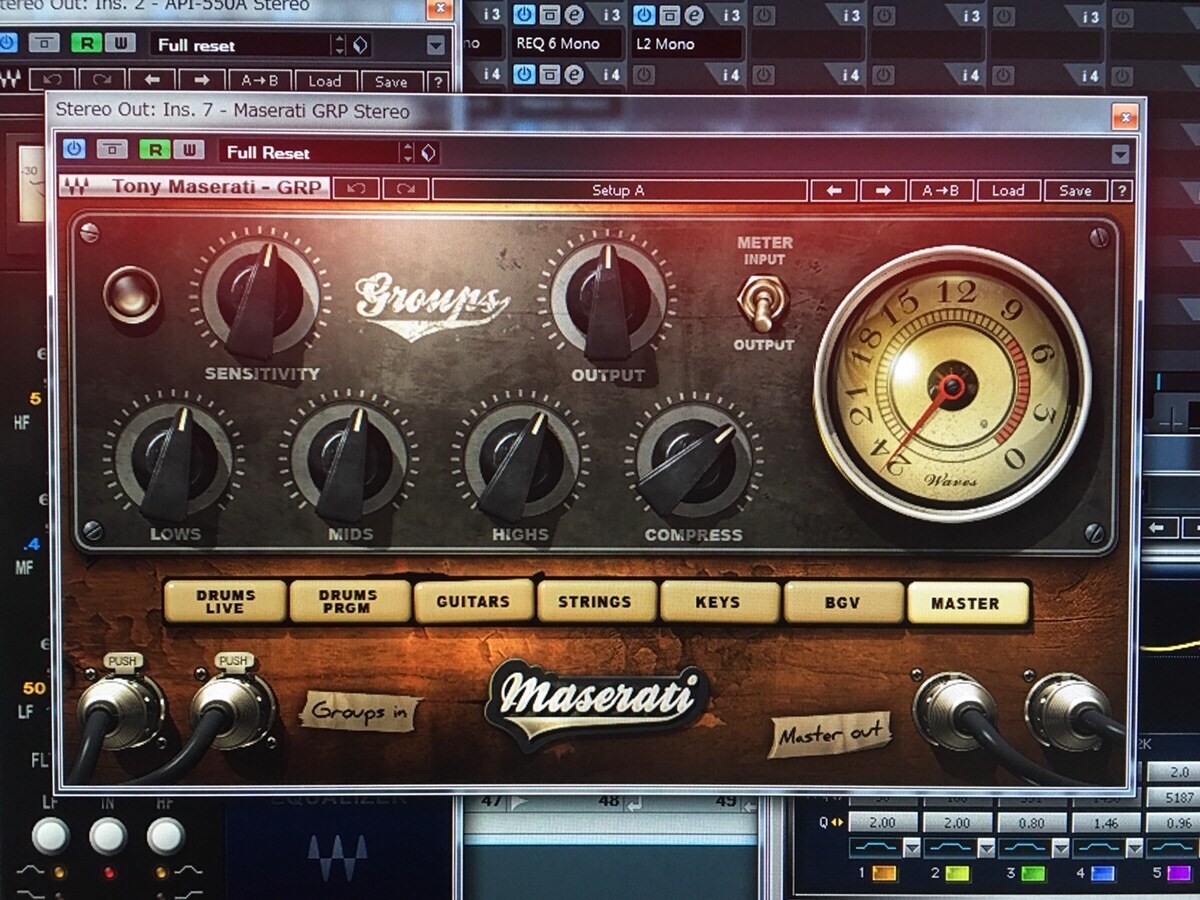Screen dimensions: 1200x900
Task: Click the COMPRESS knob
Action: (x=693, y=461)
